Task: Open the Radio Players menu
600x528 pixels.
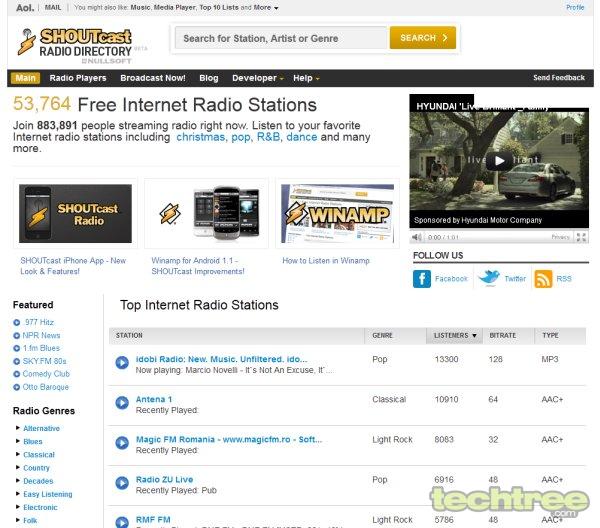Action: click(x=78, y=78)
